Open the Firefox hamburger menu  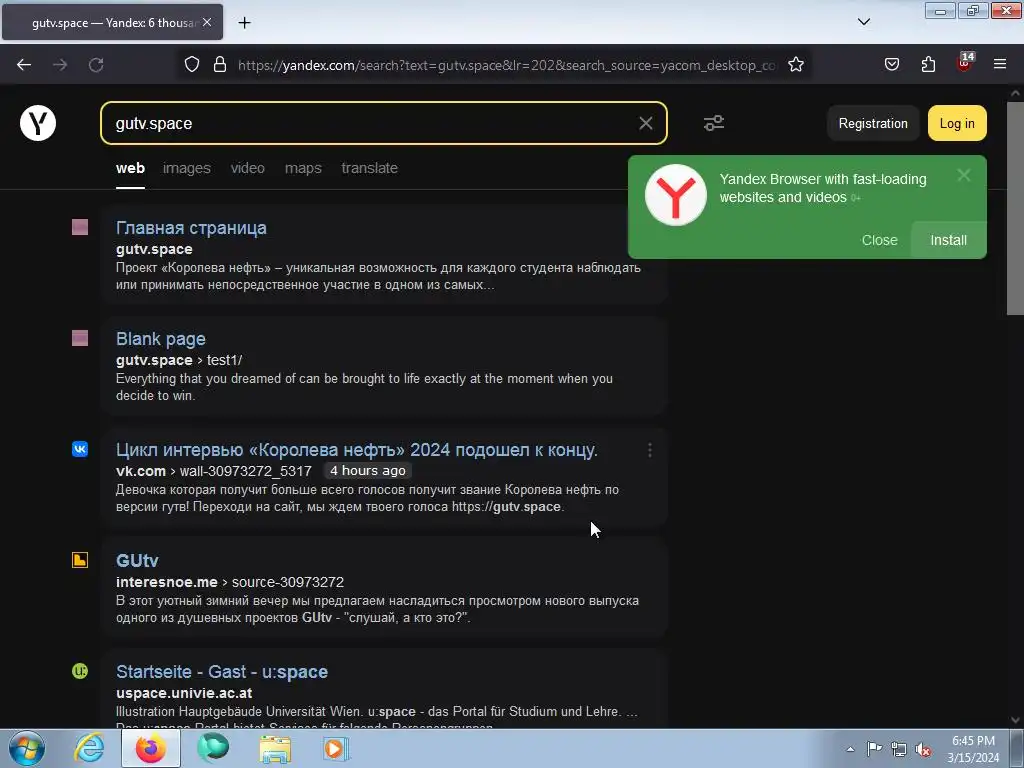1000,65
